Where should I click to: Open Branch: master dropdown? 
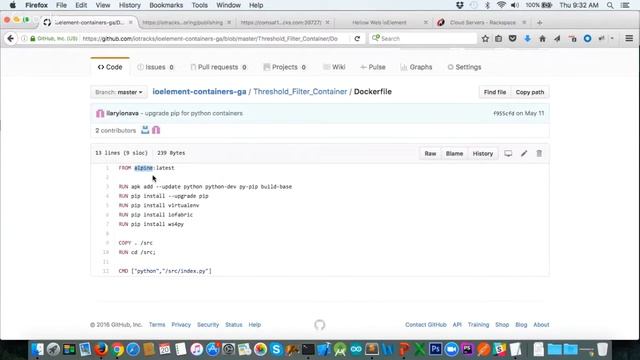[x=118, y=92]
